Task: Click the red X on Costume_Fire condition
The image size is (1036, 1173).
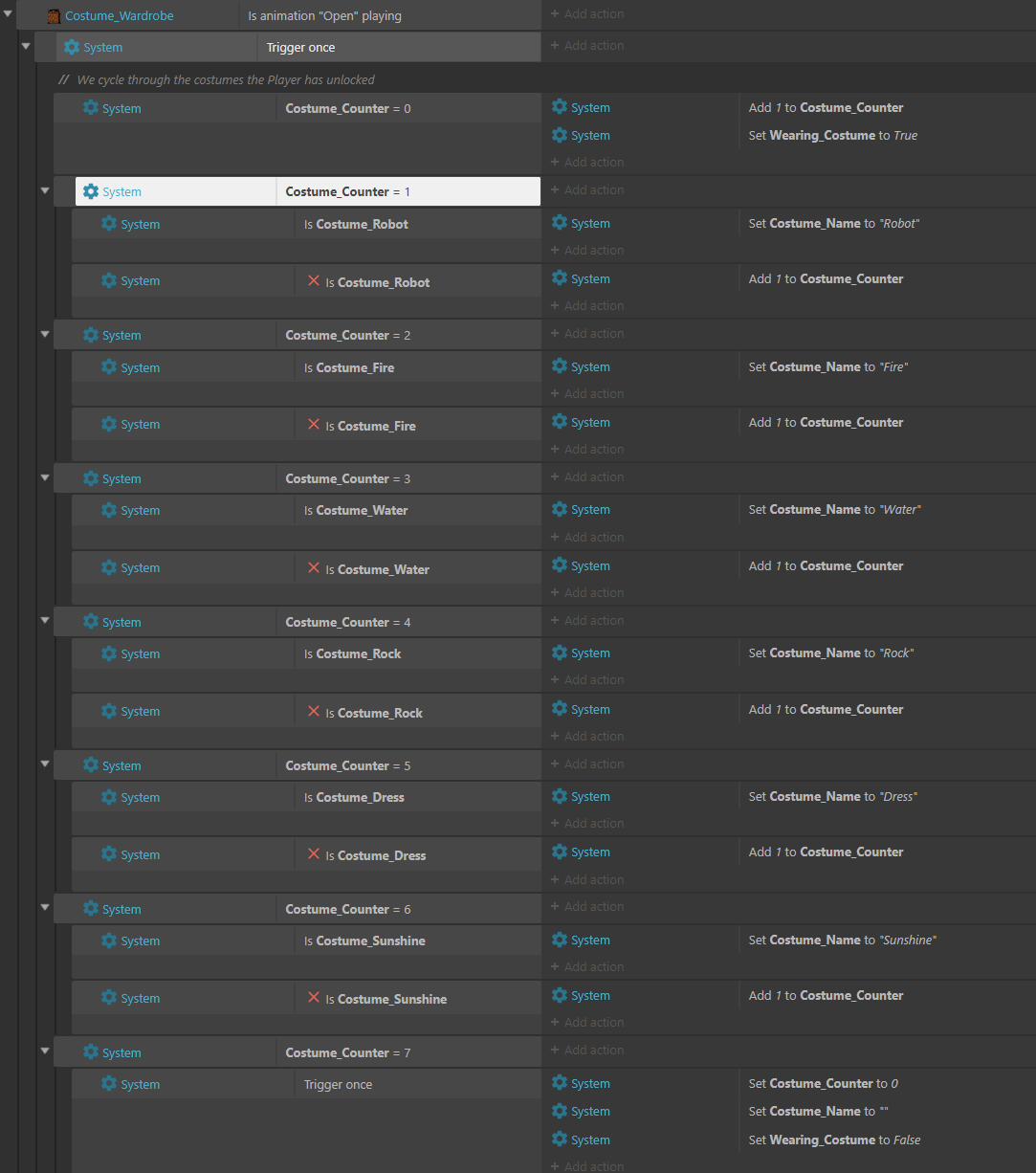Action: (314, 425)
